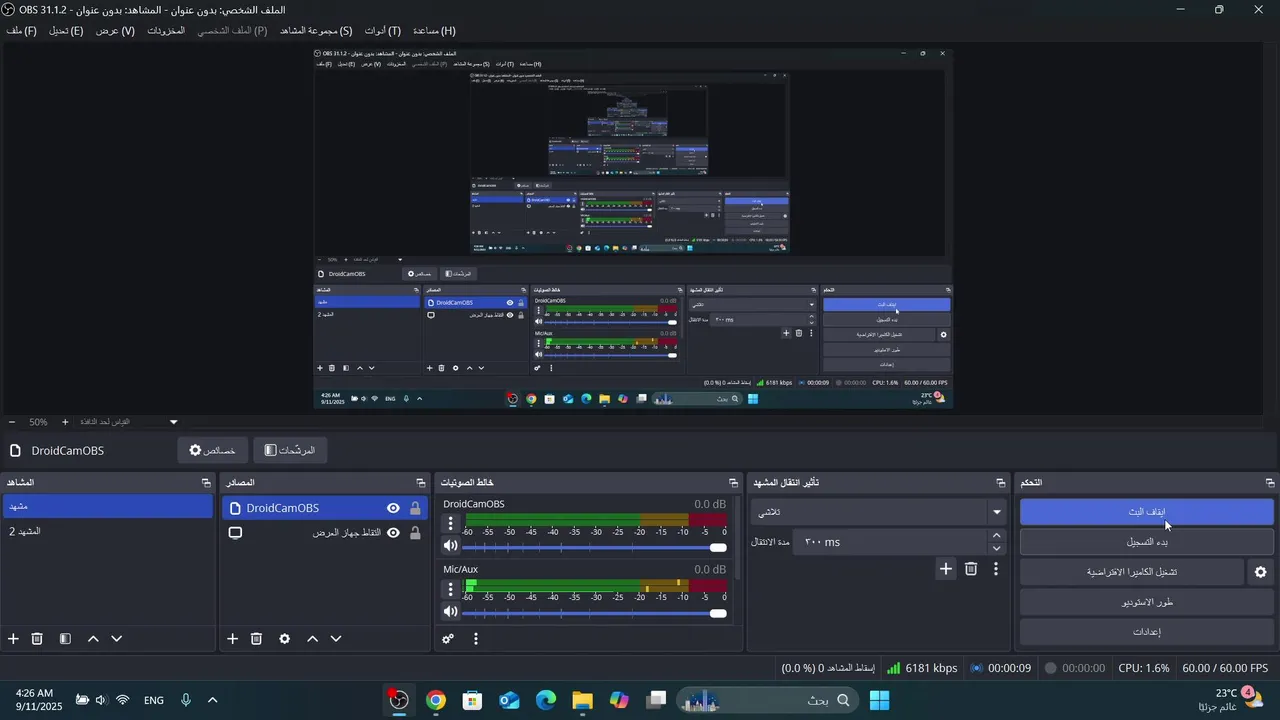Undock the Sources panel
The height and width of the screenshot is (720, 1280).
421,483
